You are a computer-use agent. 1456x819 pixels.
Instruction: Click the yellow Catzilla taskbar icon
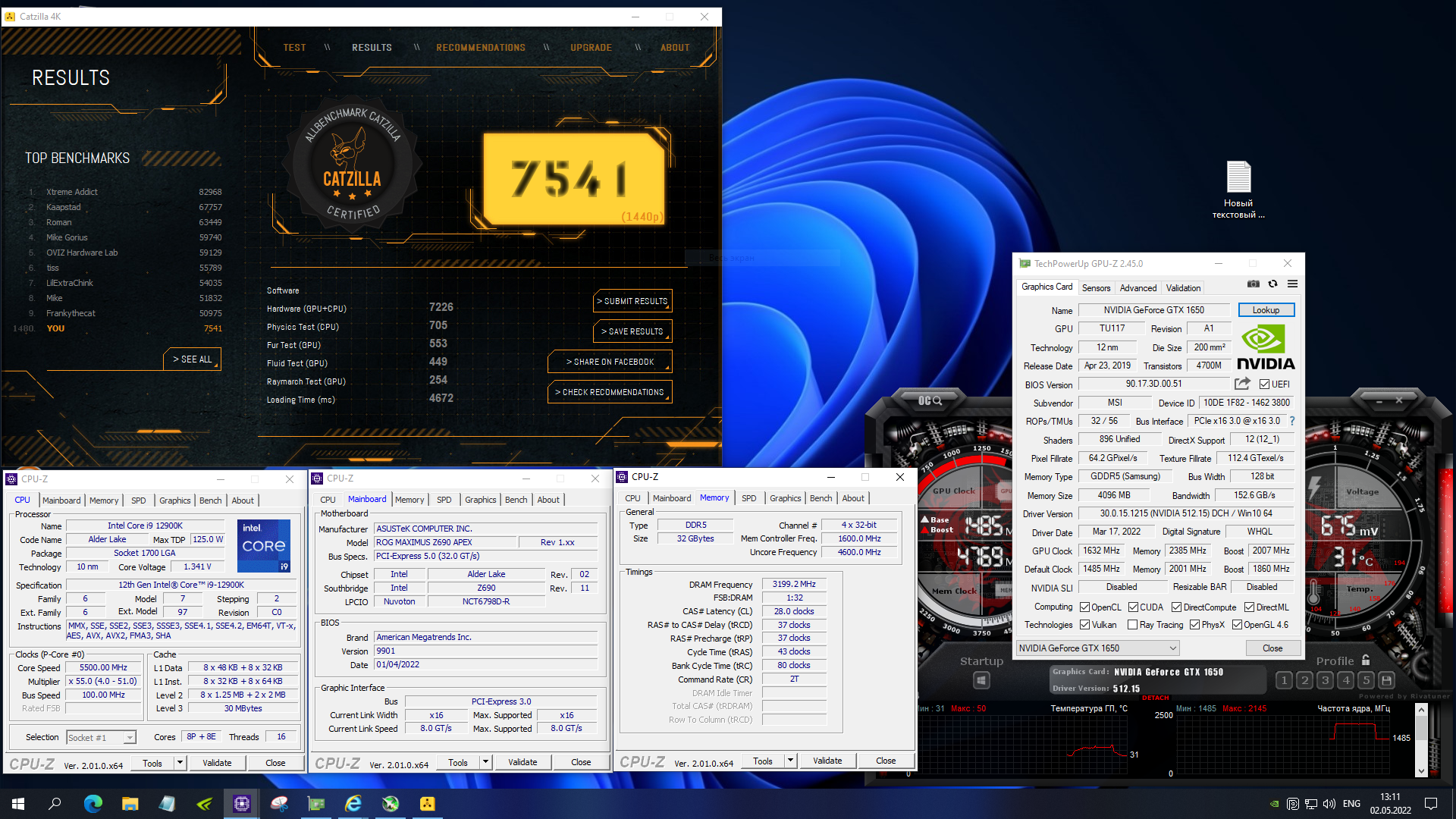[428, 804]
